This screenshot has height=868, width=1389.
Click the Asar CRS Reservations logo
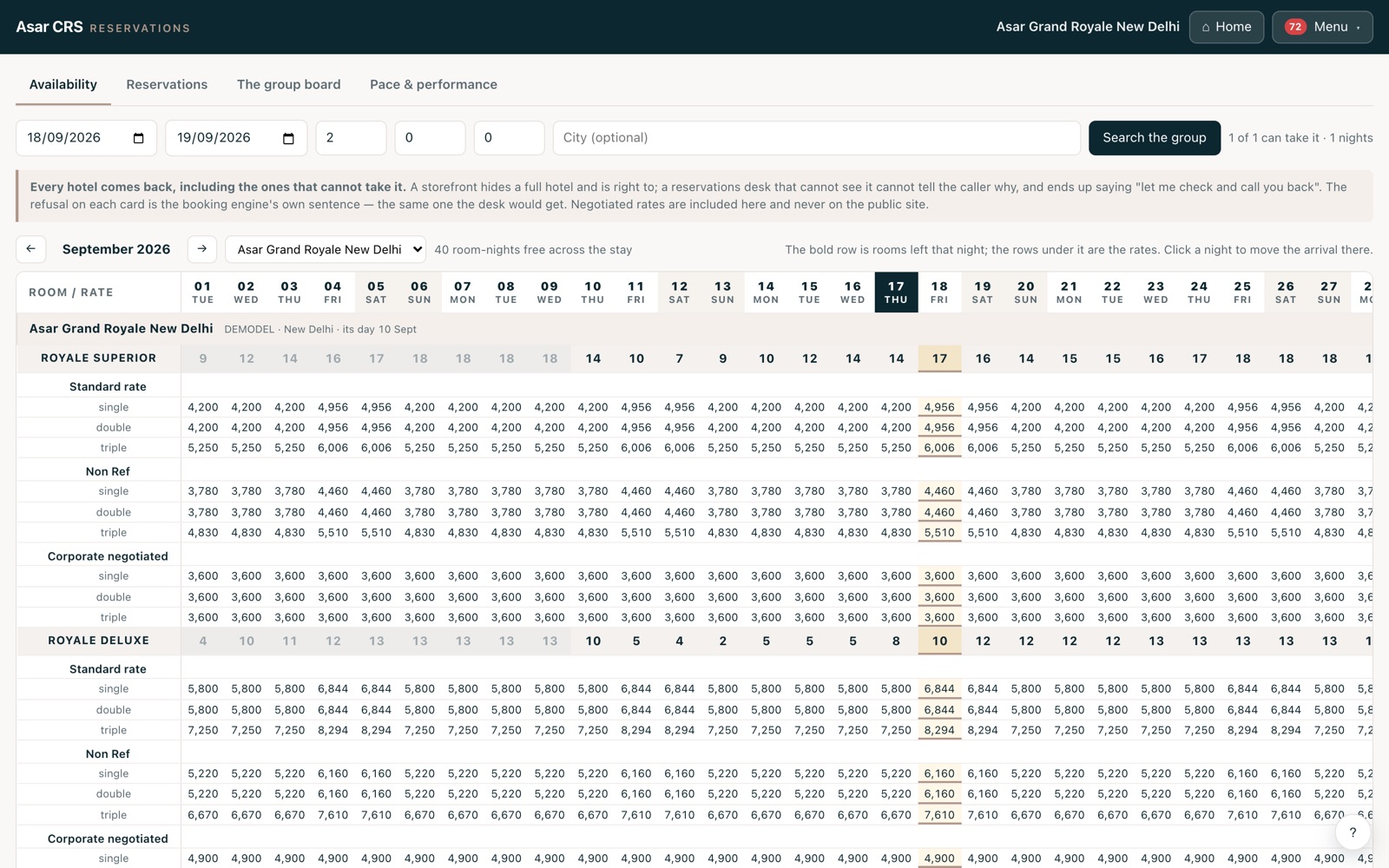pyautogui.click(x=102, y=27)
